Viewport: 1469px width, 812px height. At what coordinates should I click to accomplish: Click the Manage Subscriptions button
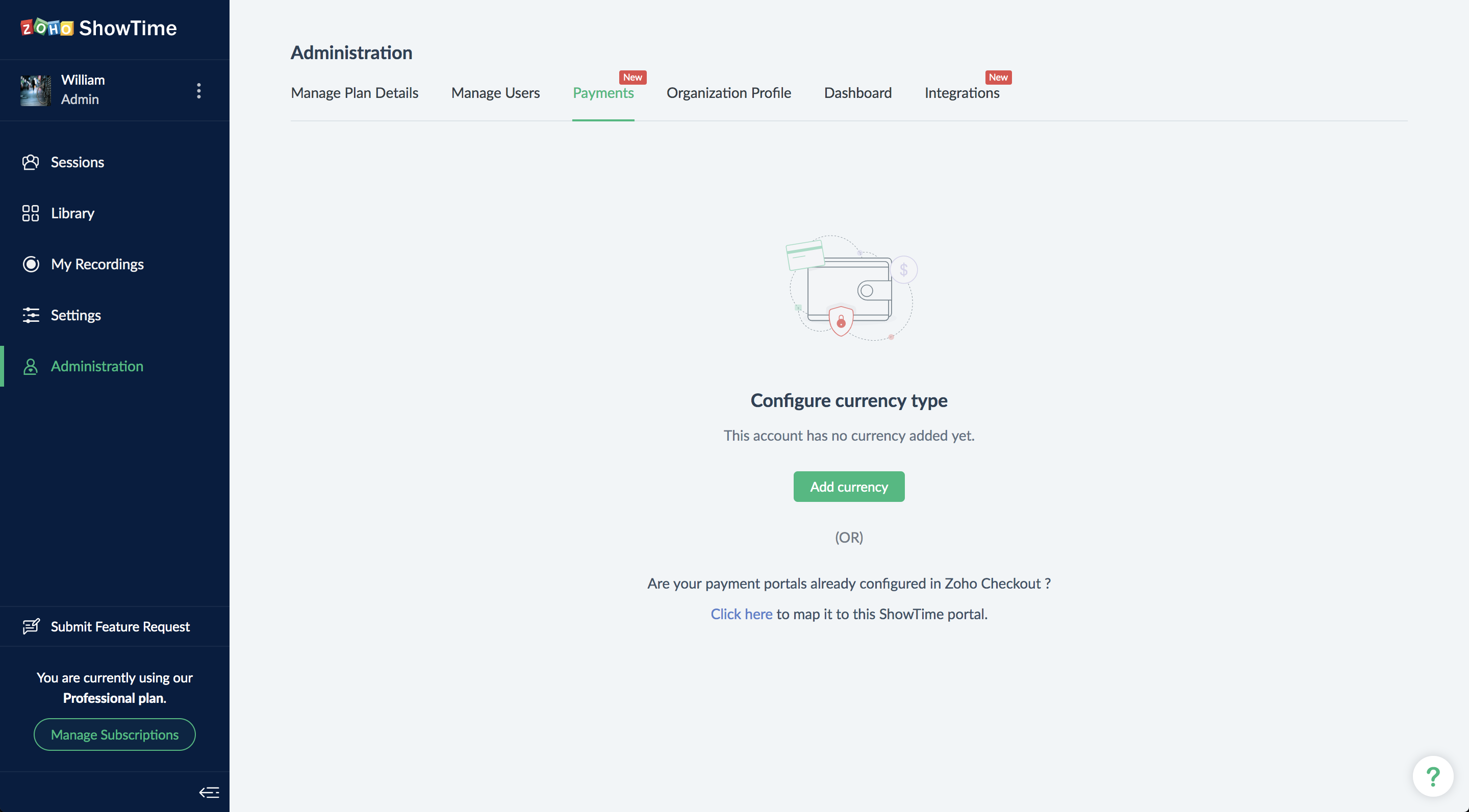coord(115,734)
